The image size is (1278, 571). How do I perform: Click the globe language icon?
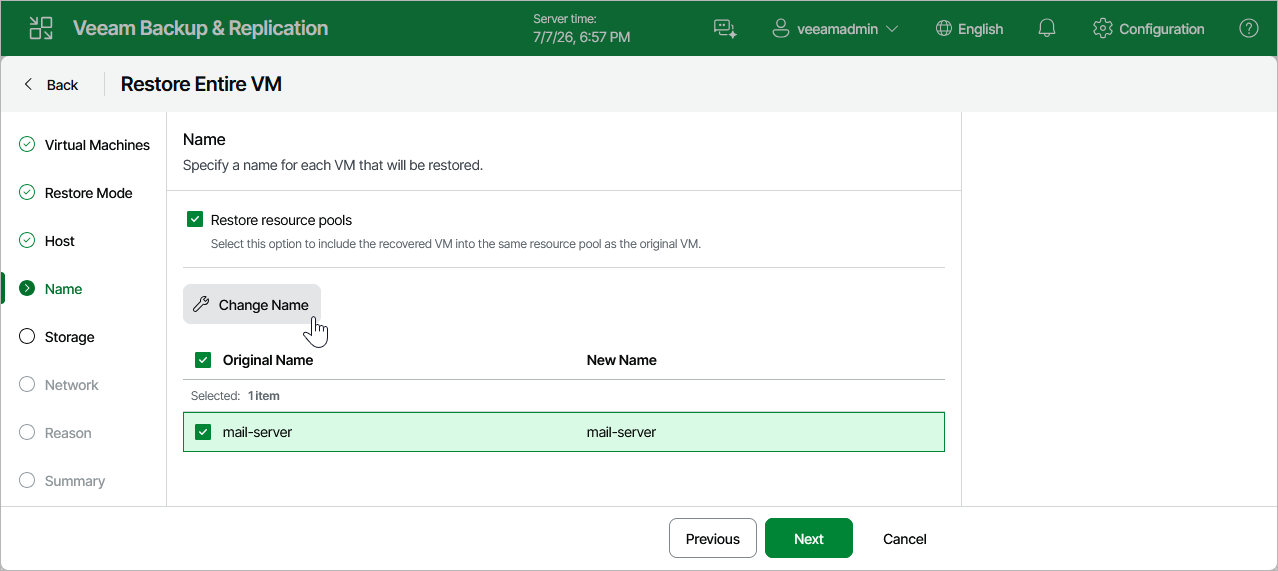pos(943,29)
